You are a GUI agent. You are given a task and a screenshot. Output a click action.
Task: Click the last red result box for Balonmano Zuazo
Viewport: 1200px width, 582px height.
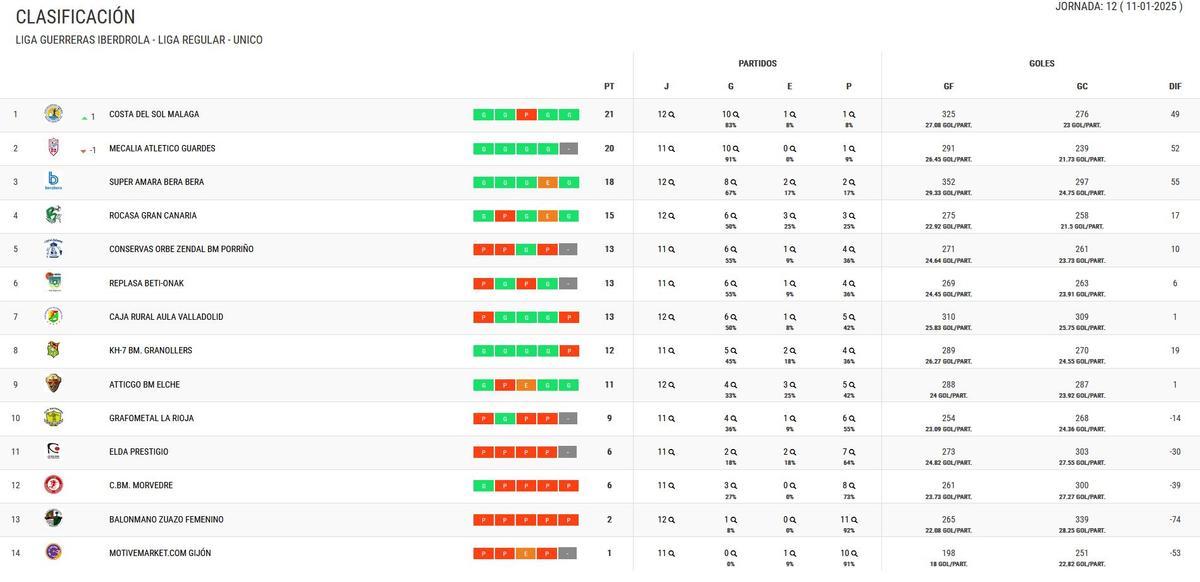tap(569, 519)
